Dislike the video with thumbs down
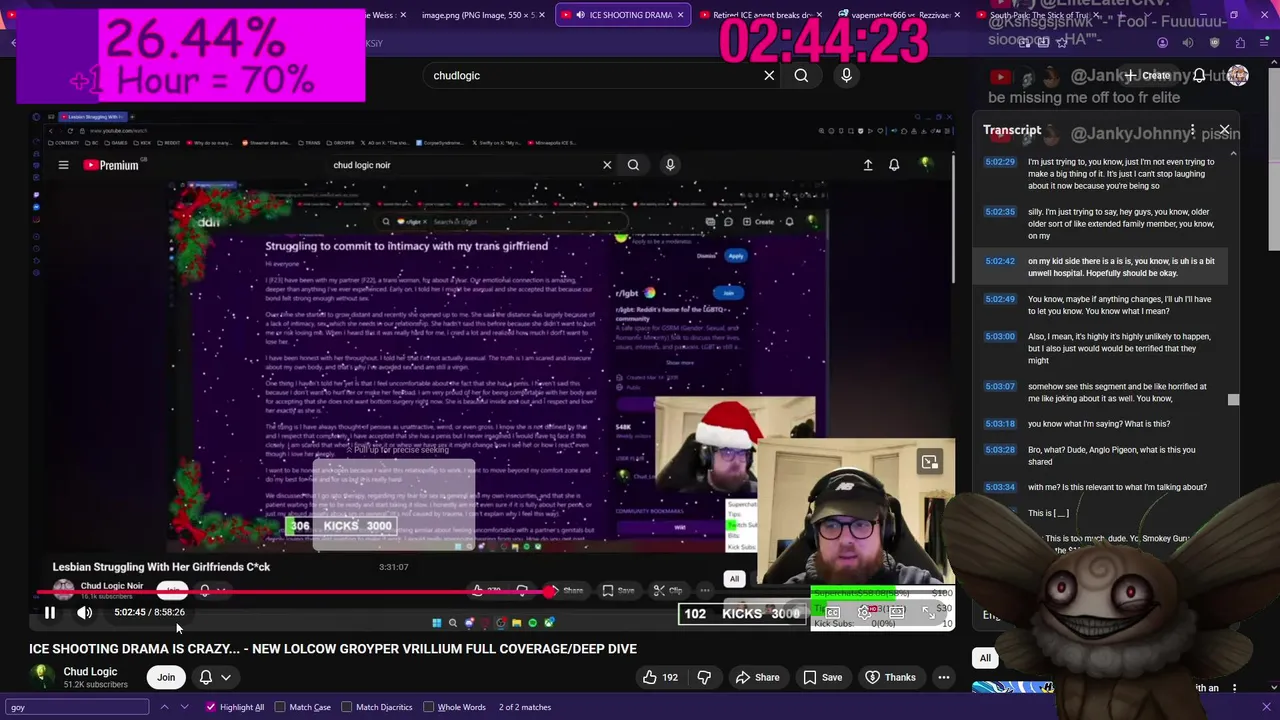This screenshot has height=720, width=1280. coord(704,677)
